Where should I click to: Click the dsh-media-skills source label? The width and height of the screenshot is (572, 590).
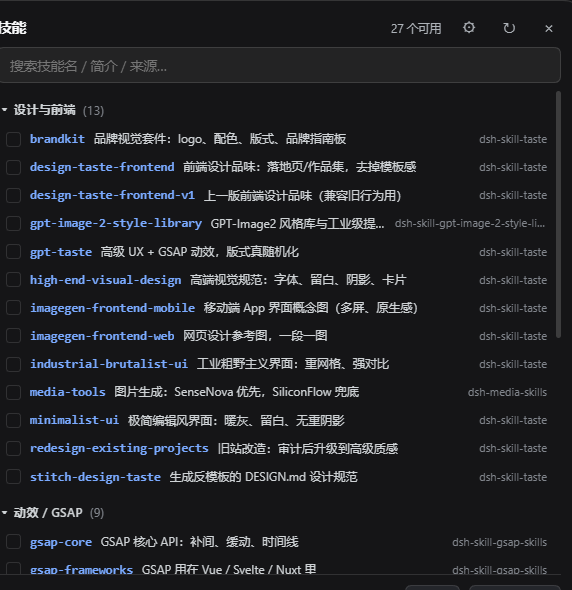(x=507, y=392)
